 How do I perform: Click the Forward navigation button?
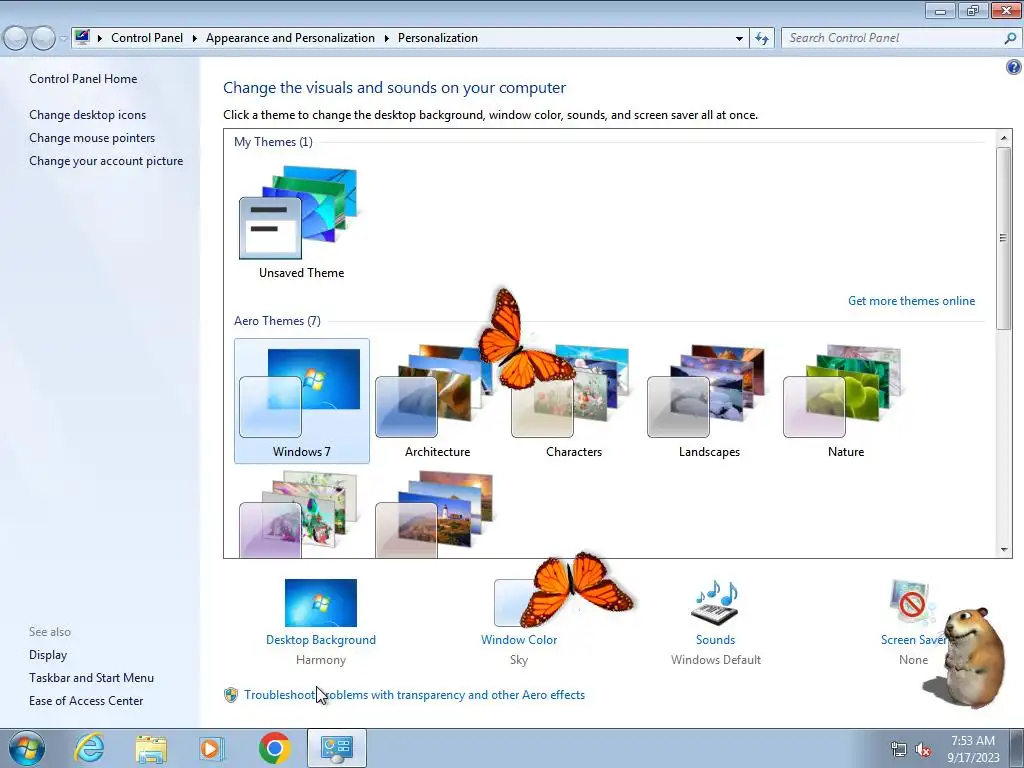[x=43, y=38]
